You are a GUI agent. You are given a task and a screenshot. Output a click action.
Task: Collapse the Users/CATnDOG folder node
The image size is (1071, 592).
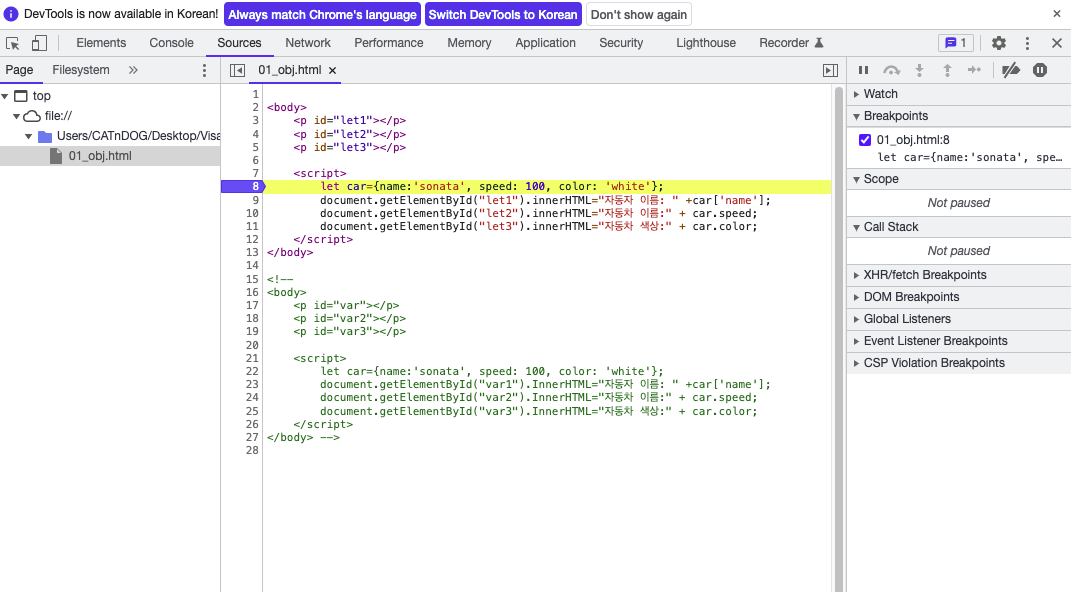pyautogui.click(x=29, y=136)
